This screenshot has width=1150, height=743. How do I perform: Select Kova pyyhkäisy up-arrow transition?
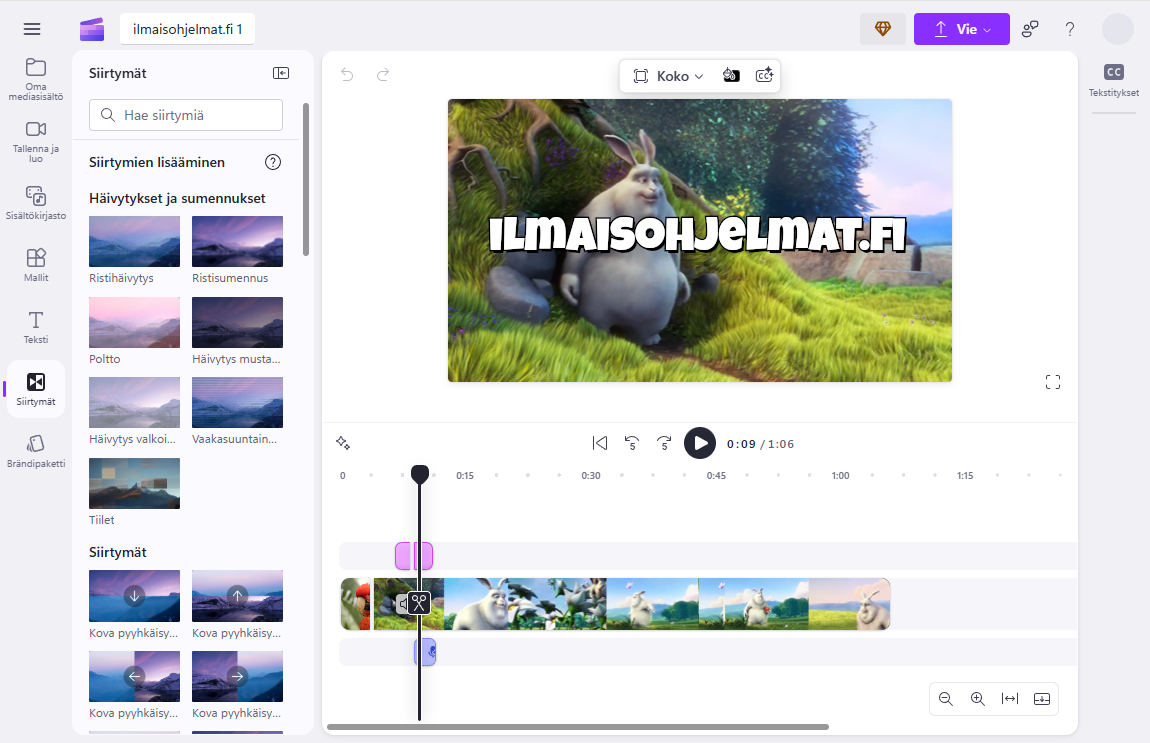coord(237,596)
